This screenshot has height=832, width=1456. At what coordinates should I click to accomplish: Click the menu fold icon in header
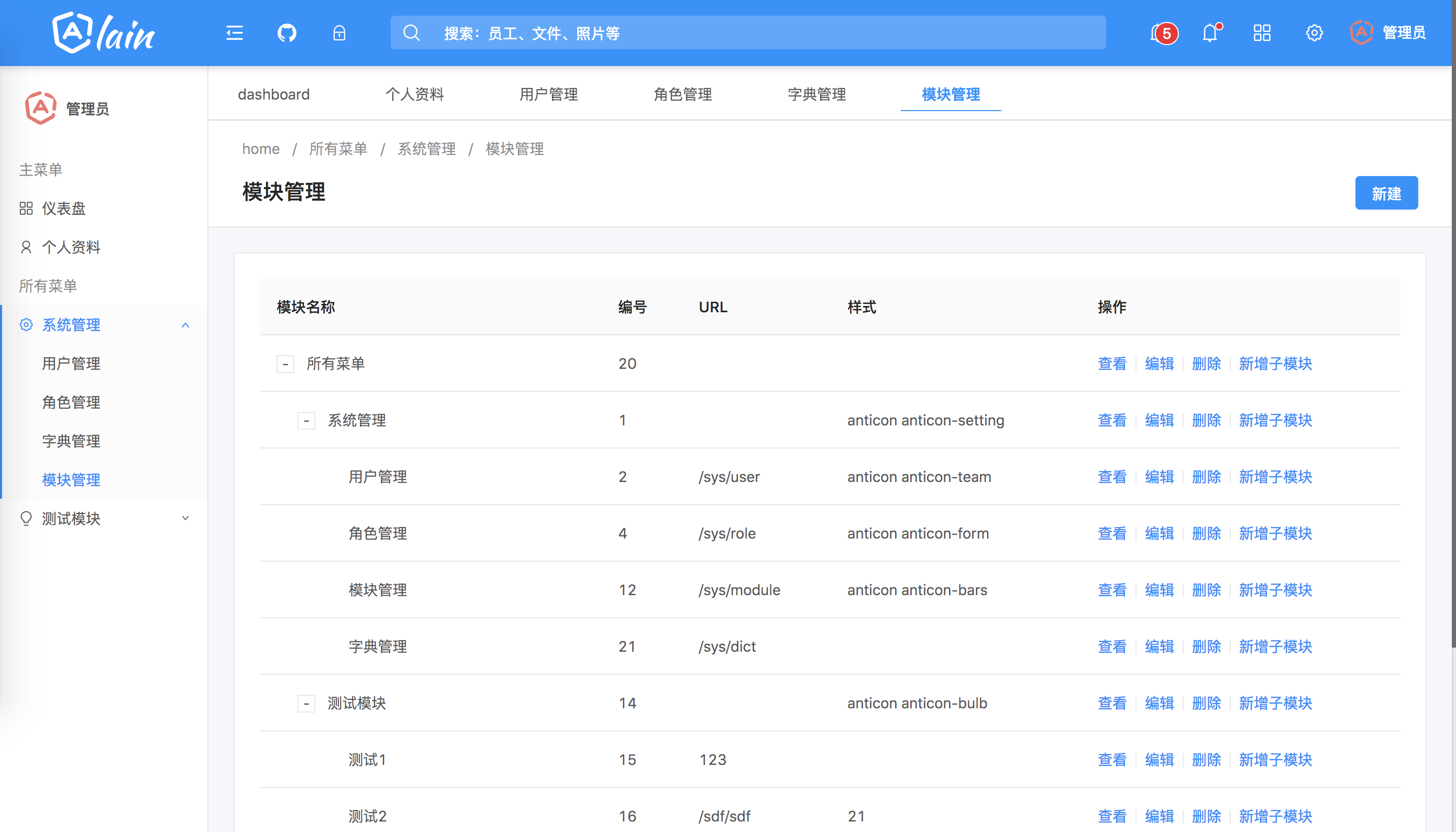click(x=234, y=33)
